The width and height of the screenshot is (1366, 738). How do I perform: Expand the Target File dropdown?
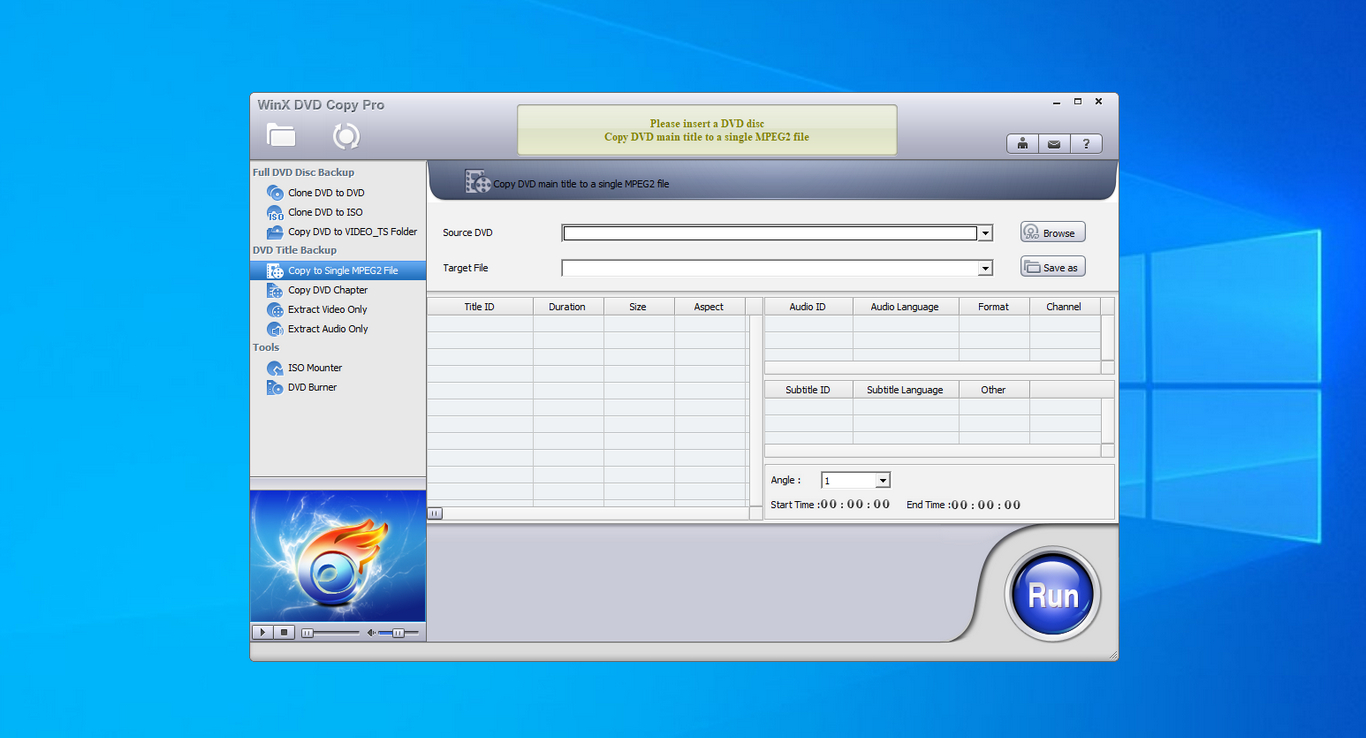coord(985,268)
